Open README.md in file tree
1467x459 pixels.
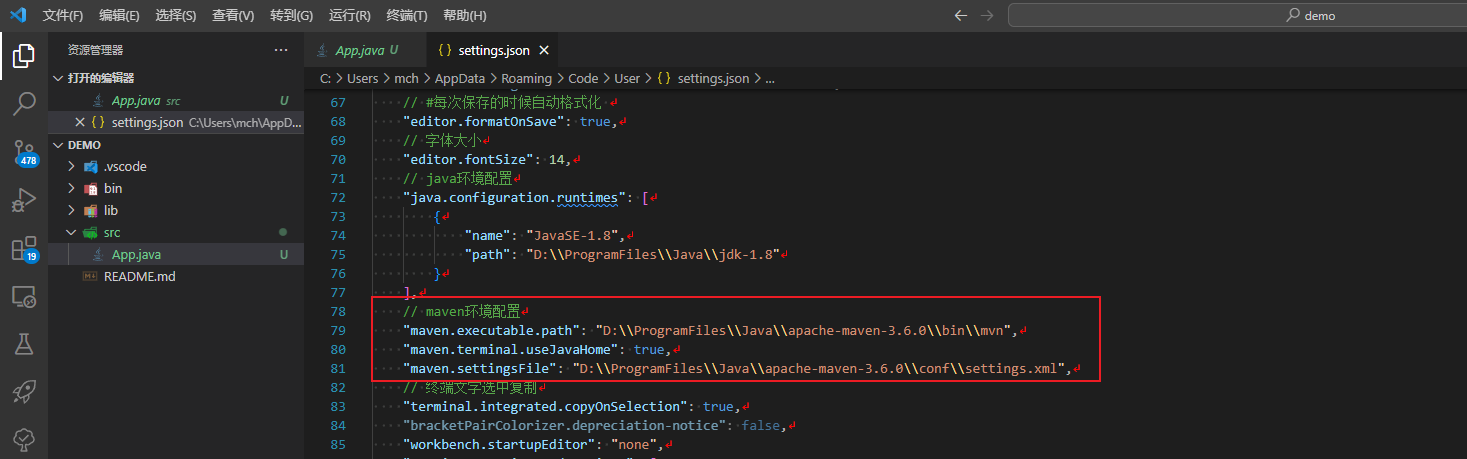pyautogui.click(x=175, y=277)
